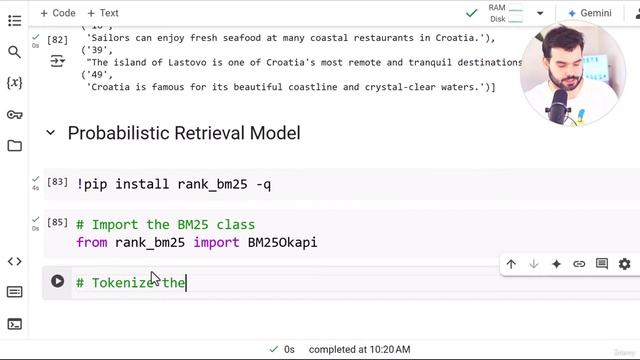Collapse the Probabilistic Retrieval Model section
640x360 pixels.
point(51,133)
